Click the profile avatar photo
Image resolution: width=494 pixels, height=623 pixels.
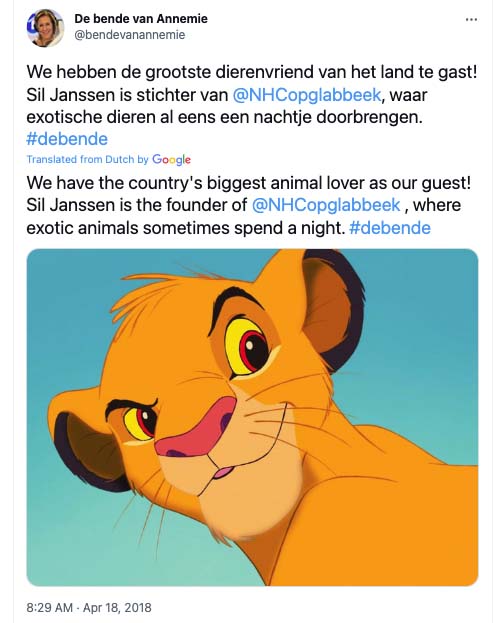45,28
